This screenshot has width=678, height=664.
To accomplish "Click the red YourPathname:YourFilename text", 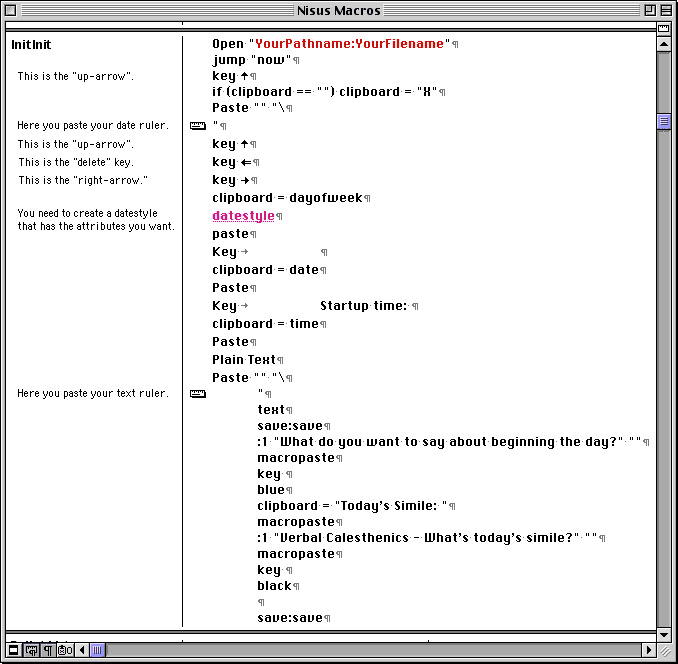I will [350, 44].
